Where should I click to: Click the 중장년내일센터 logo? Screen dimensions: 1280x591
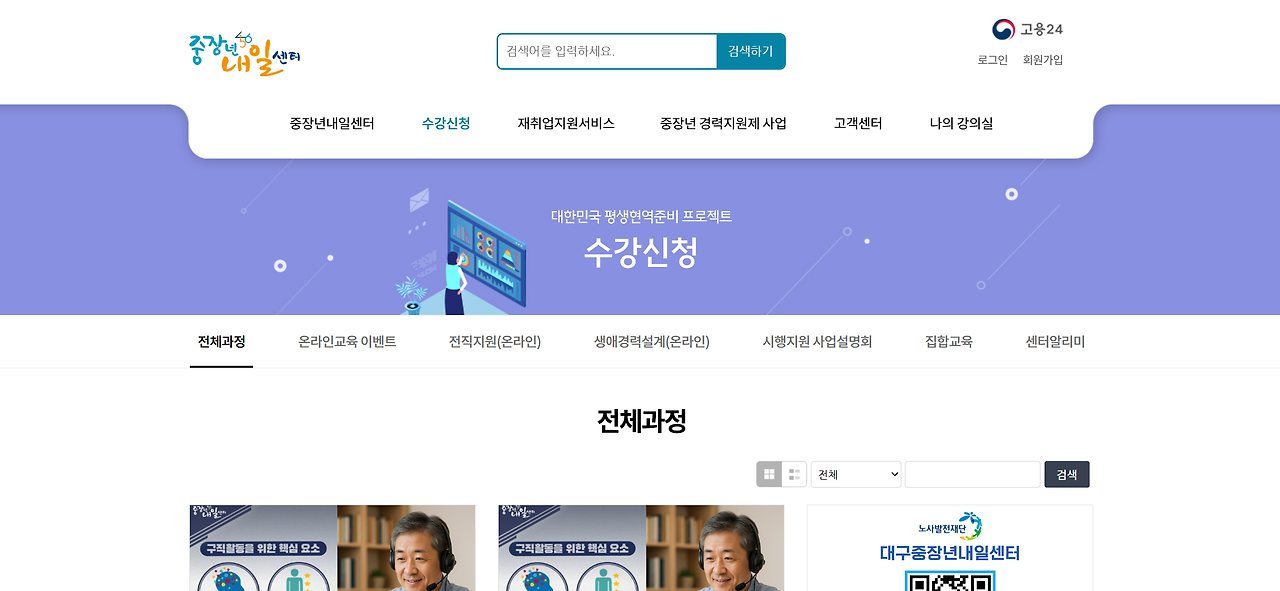244,54
